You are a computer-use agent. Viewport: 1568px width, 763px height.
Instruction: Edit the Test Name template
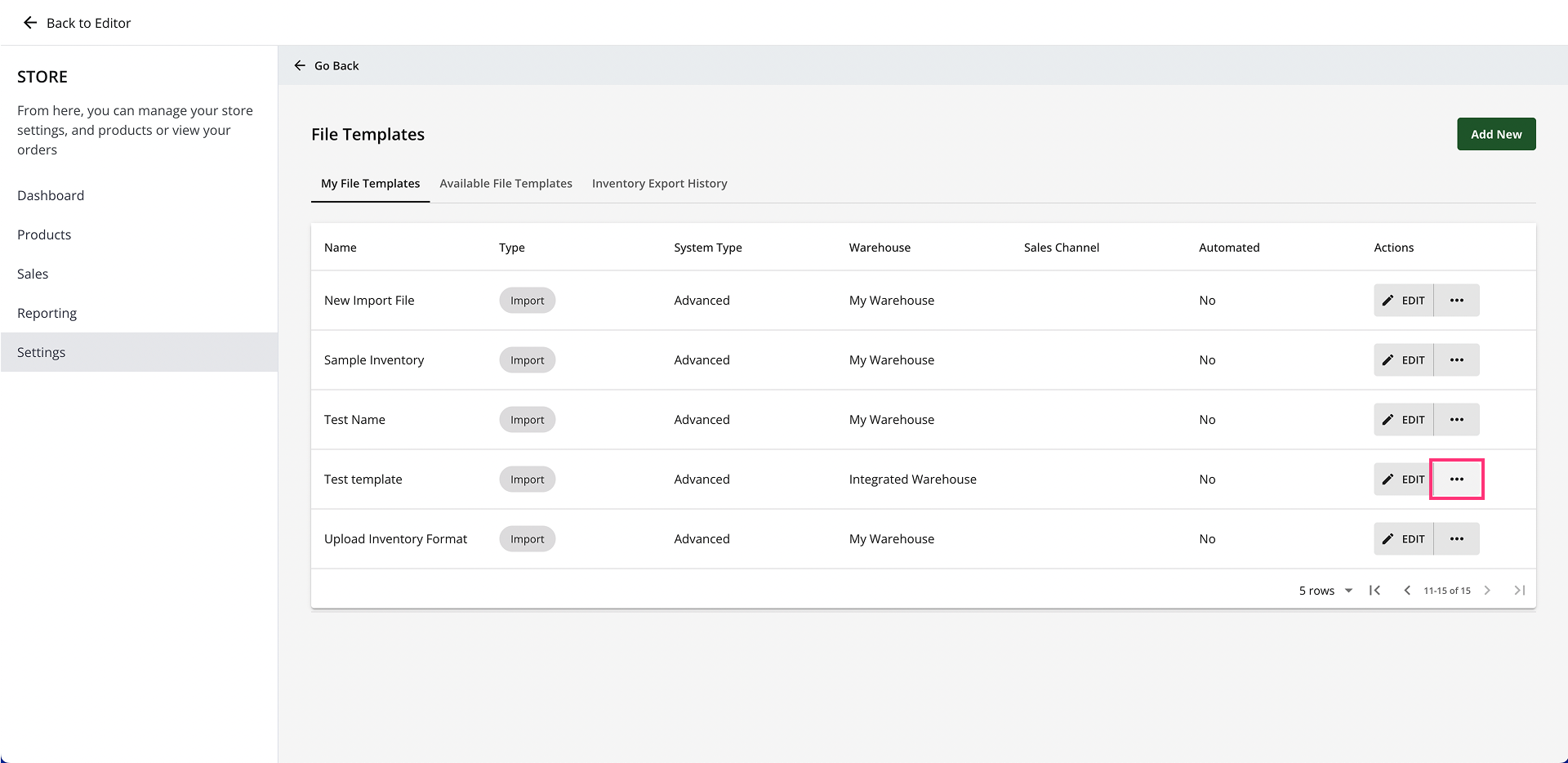1404,420
